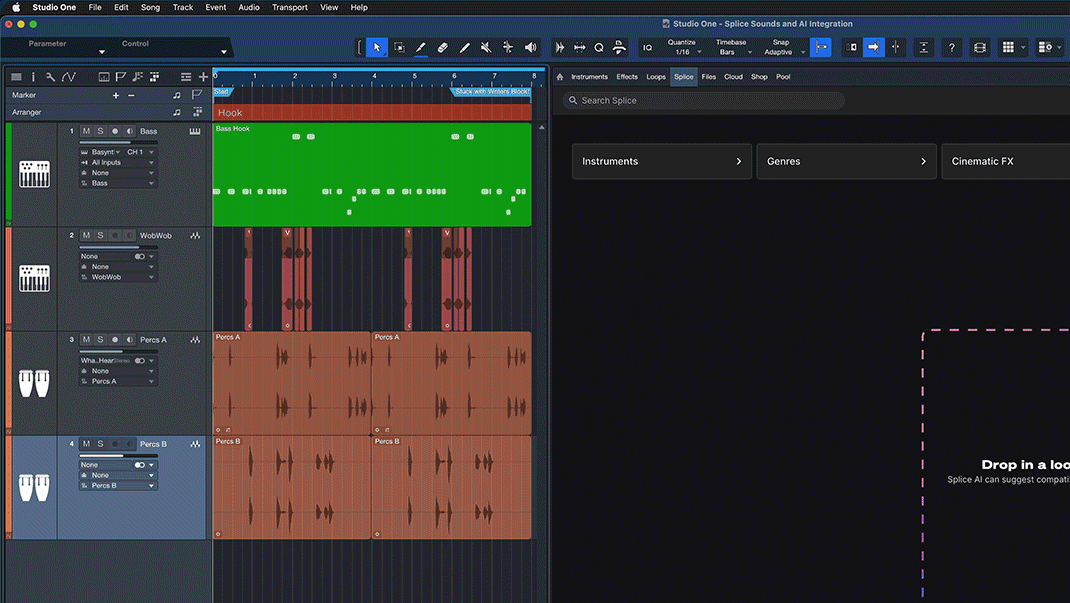
Task: Click the Cinematic FX category
Action: tap(1005, 161)
